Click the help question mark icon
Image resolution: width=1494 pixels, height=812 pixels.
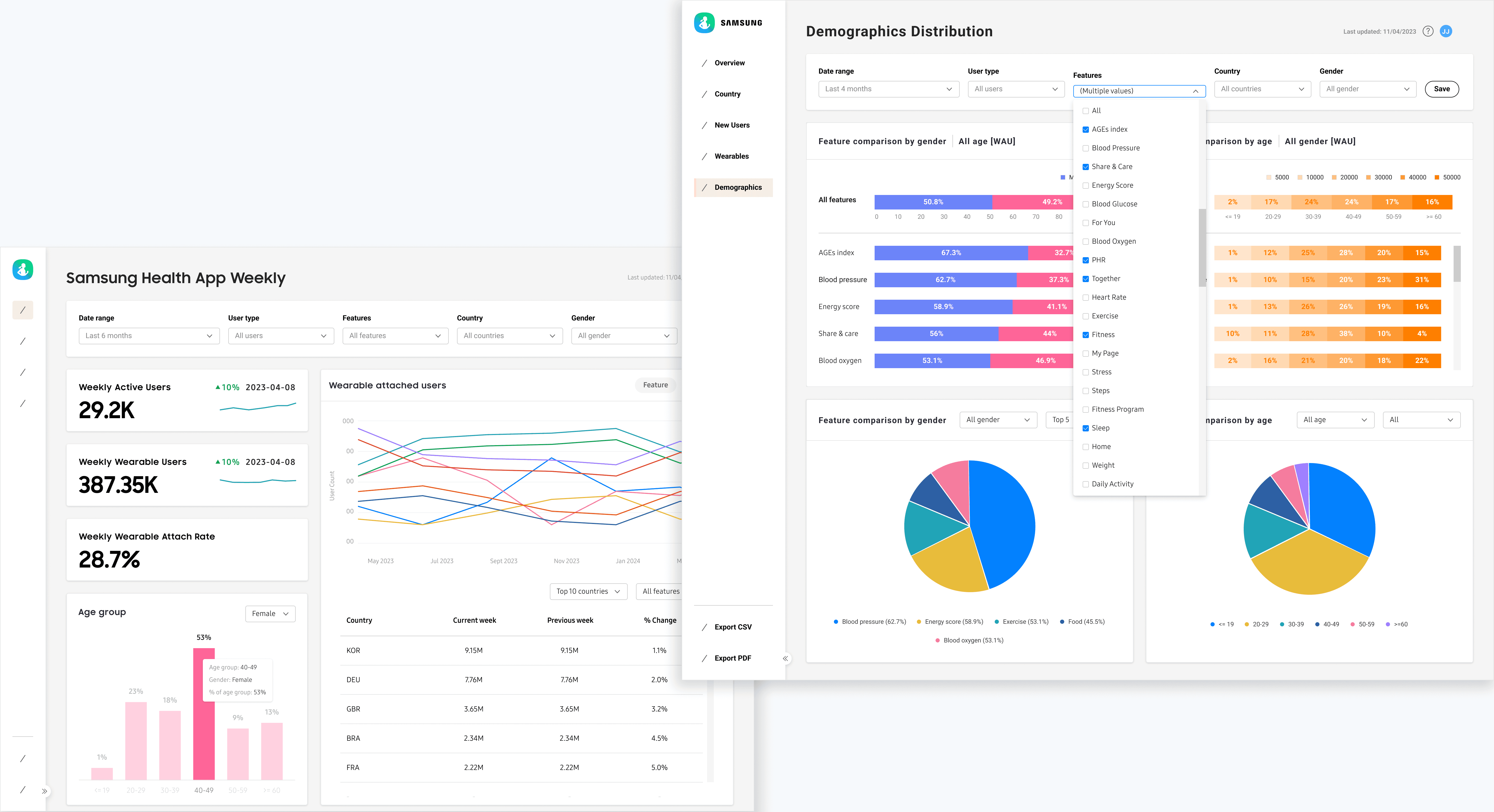pyautogui.click(x=1428, y=31)
